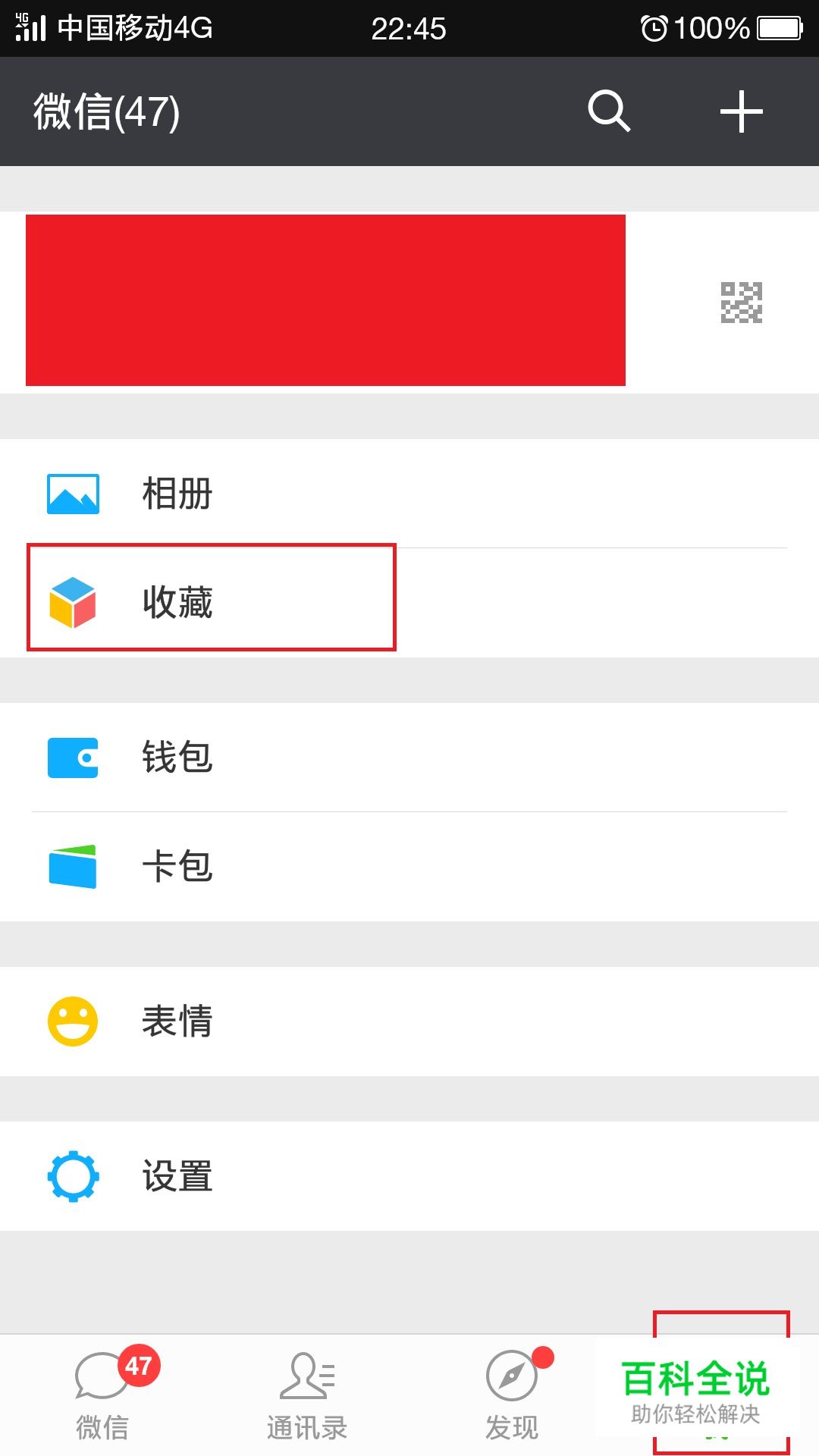The height and width of the screenshot is (1456, 819).
Task: Open the 钱包 wallet entry
Action: [x=177, y=758]
